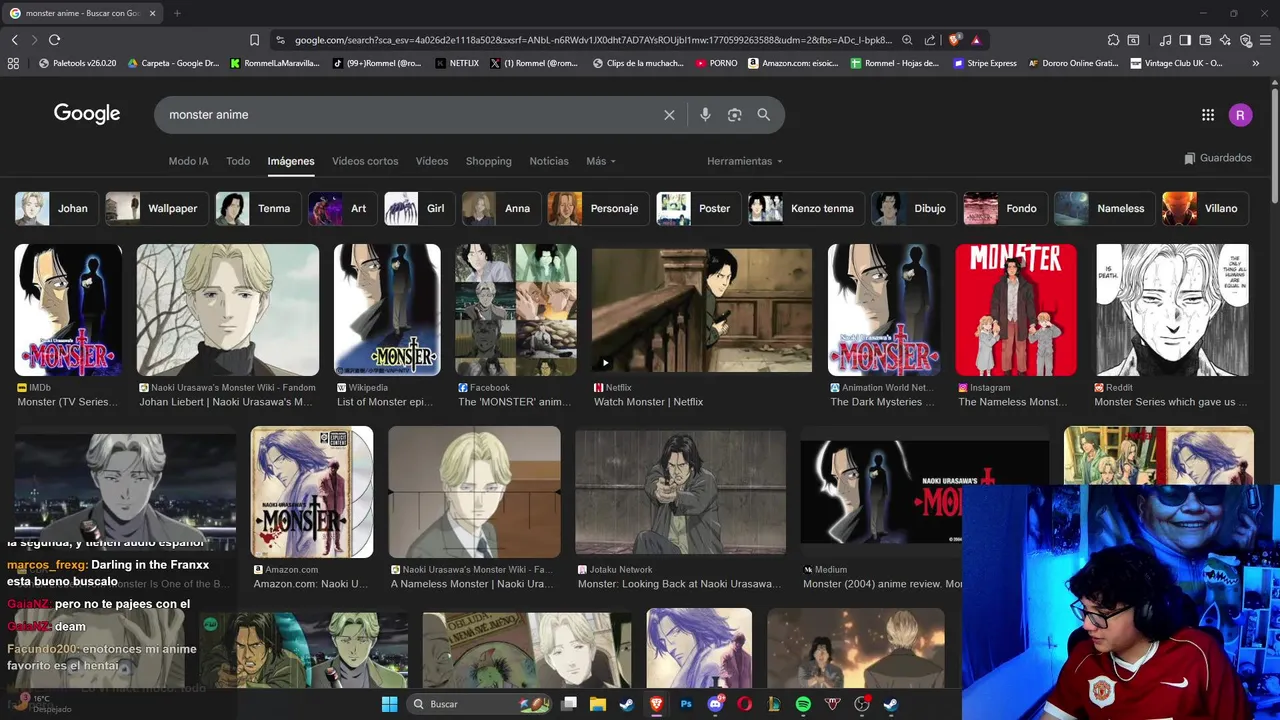The height and width of the screenshot is (720, 1280).
Task: Switch to Noticias results tab
Action: click(549, 161)
